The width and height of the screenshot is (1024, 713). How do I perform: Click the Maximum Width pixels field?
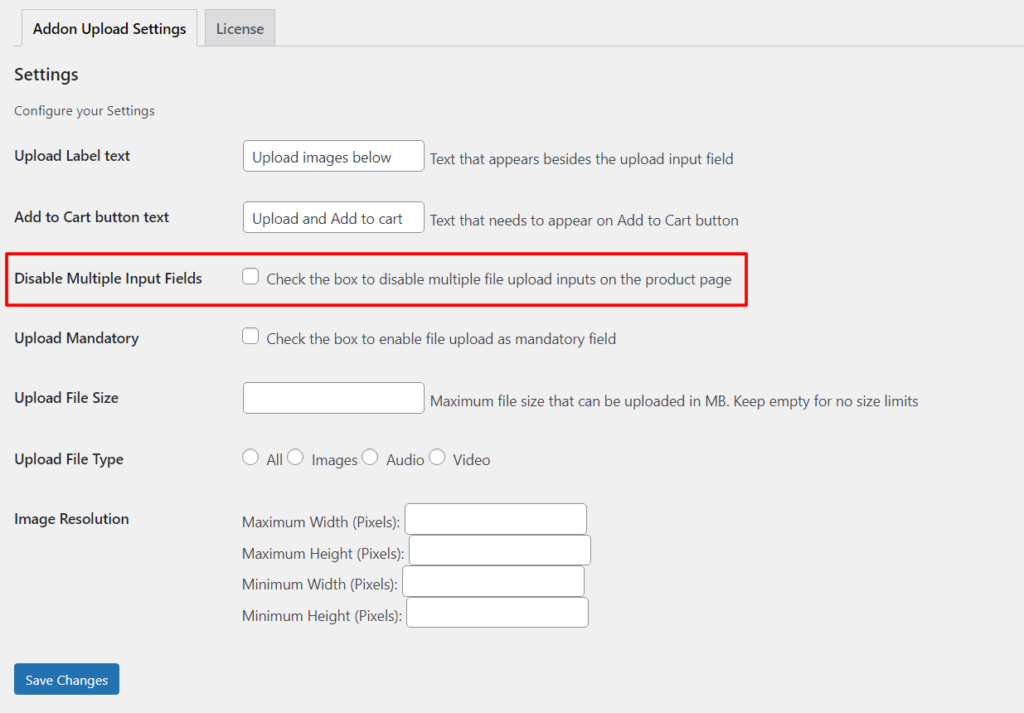(496, 519)
